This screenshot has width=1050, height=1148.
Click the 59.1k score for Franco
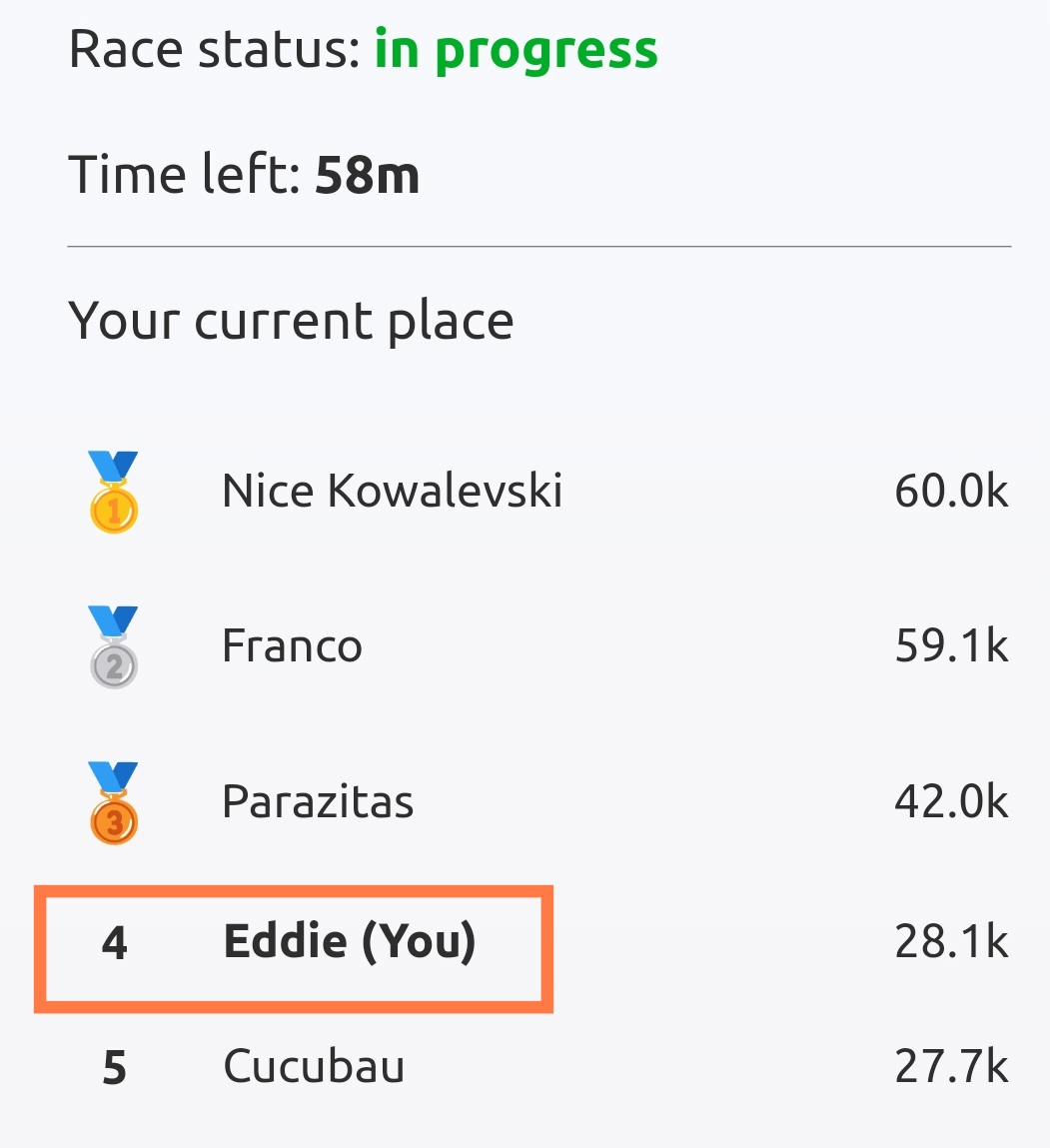tap(951, 645)
